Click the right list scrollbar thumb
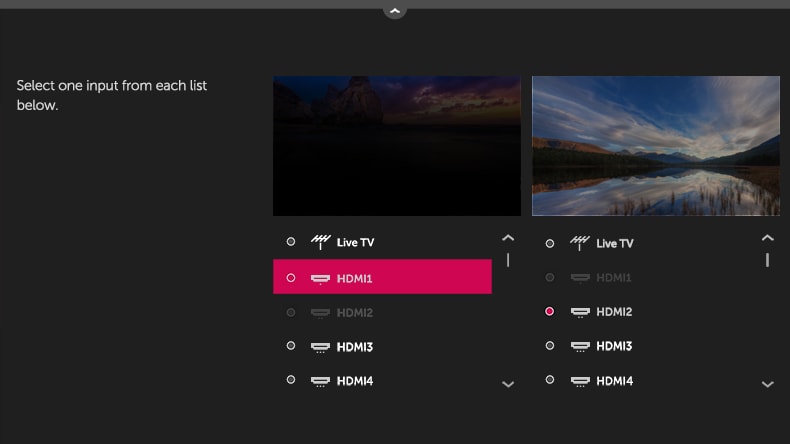The image size is (790, 444). pyautogui.click(x=767, y=260)
